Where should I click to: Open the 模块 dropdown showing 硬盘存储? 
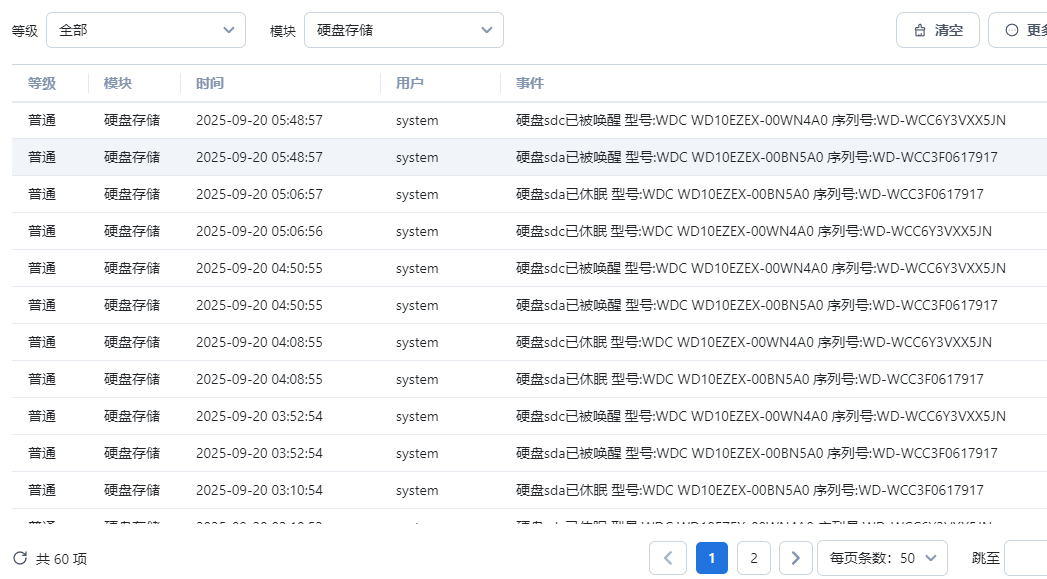pyautogui.click(x=403, y=30)
